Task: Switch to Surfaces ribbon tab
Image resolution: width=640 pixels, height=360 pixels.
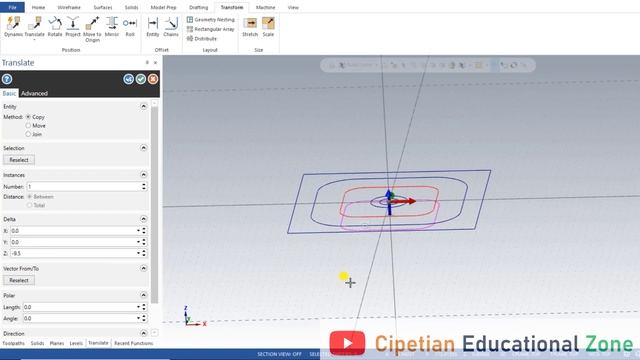Action: click(103, 7)
